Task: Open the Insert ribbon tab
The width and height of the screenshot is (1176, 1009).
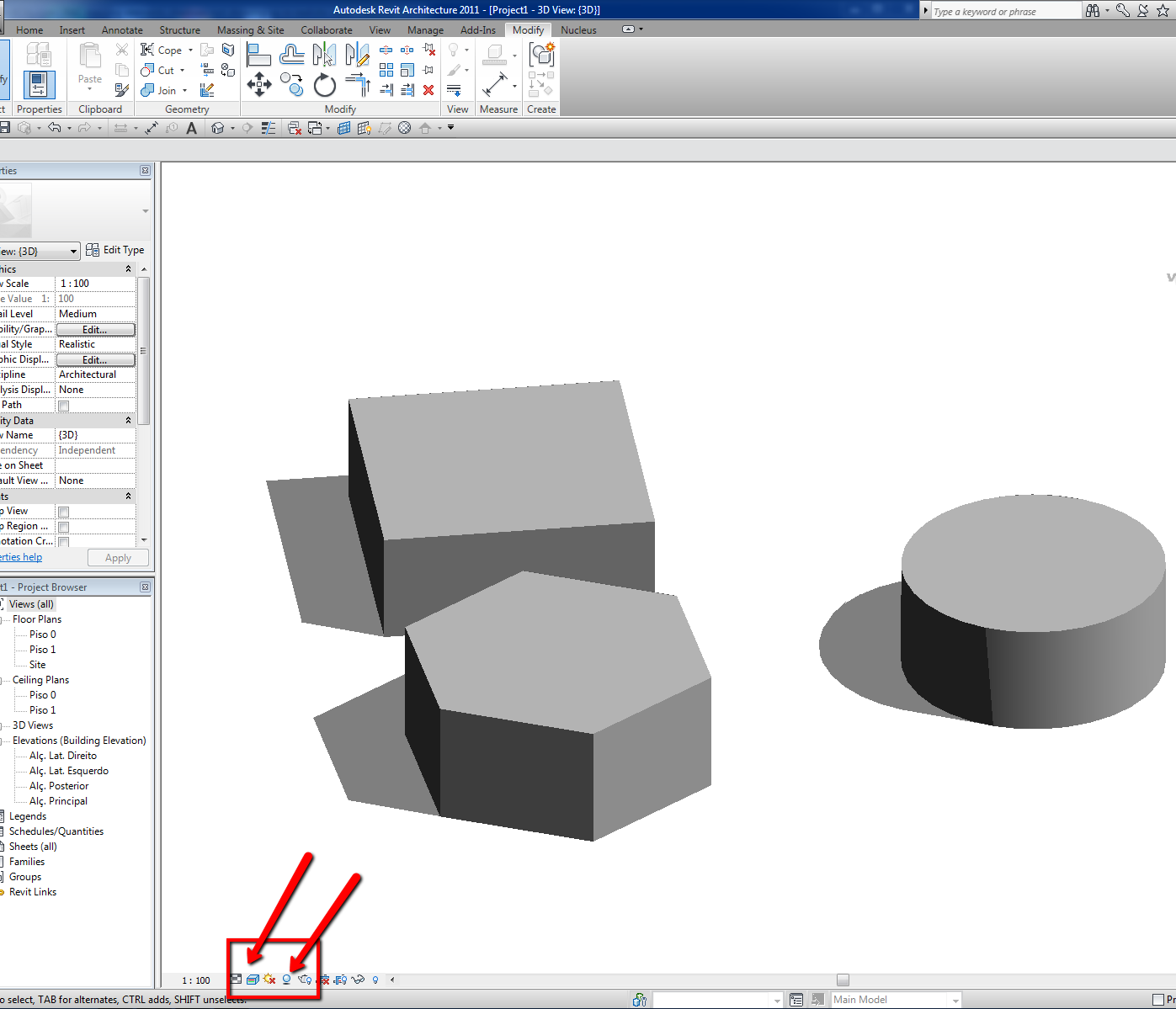Action: (72, 30)
